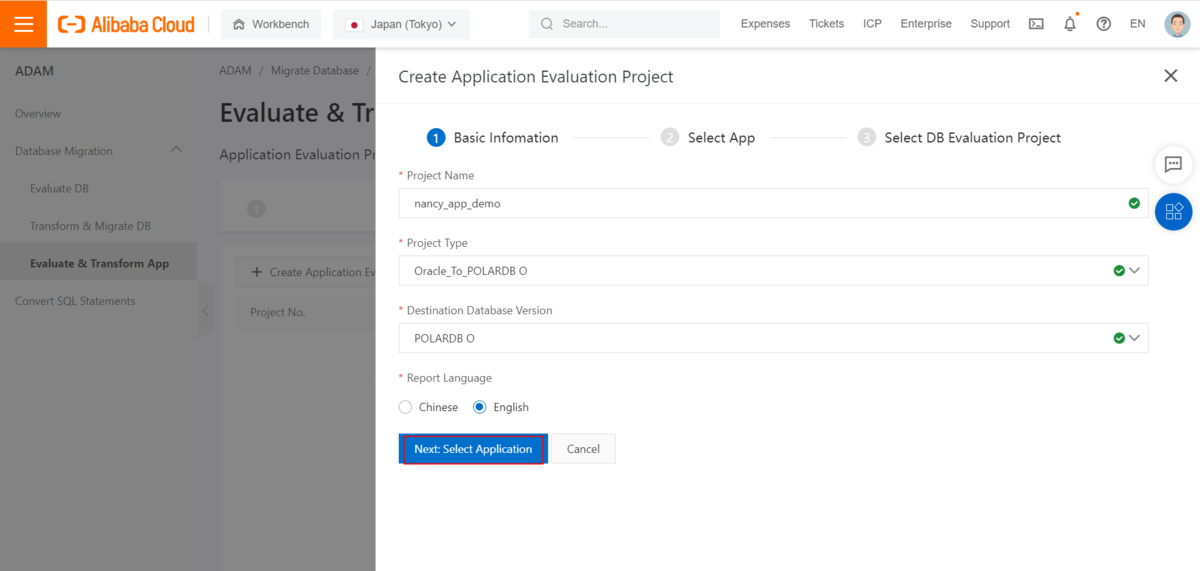Open the ICP menu item

coord(872,24)
